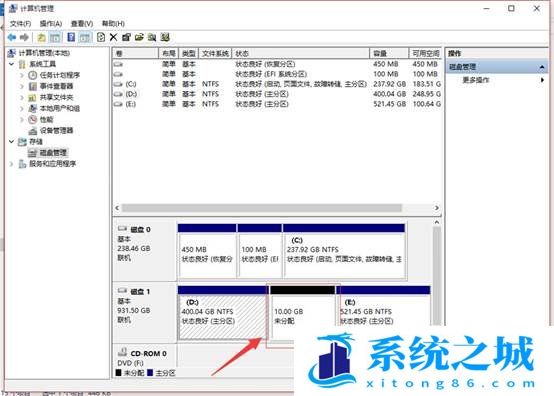The width and height of the screenshot is (554, 396).
Task: Collapse the 磁盘管理 actions section
Action: pos(542,67)
